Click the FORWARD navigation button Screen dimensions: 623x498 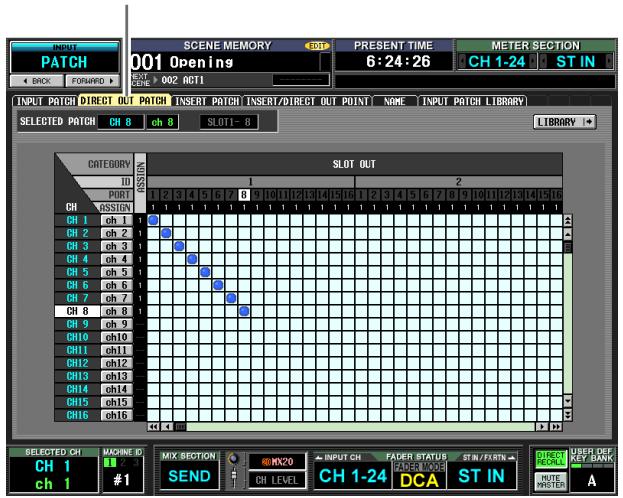(92, 81)
